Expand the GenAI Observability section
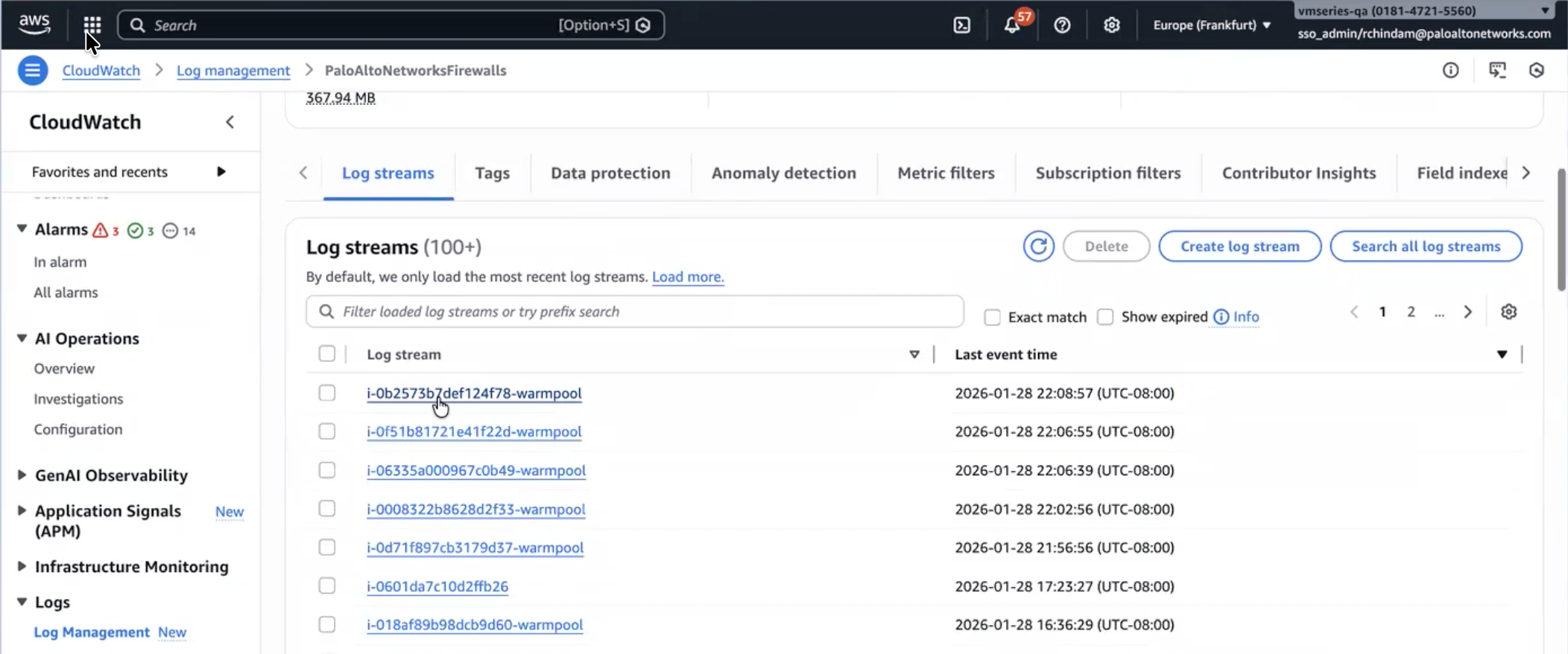This screenshot has height=654, width=1568. point(22,475)
